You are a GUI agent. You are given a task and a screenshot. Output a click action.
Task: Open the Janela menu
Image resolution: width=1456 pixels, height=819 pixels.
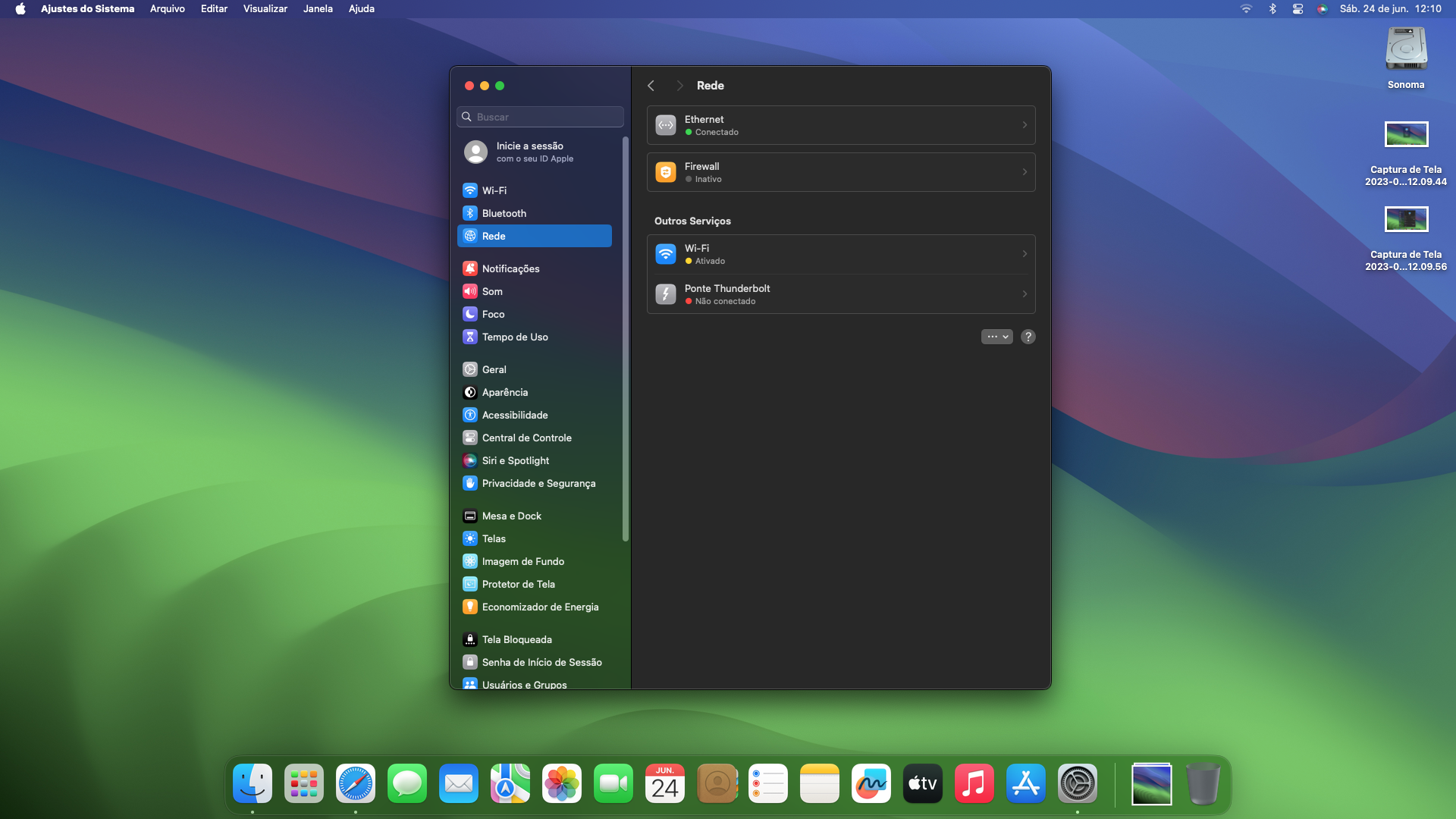(x=318, y=8)
